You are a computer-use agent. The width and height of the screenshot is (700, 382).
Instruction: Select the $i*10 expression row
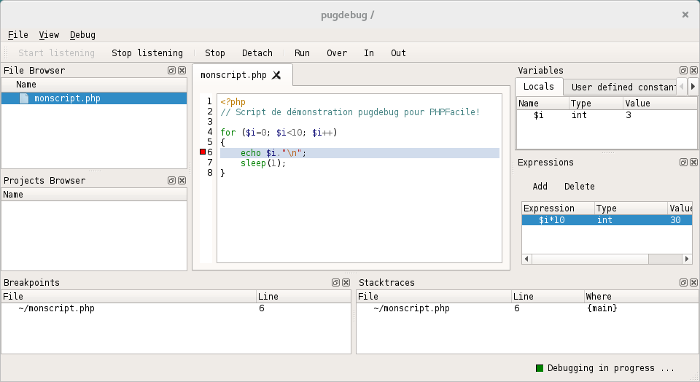coord(607,220)
